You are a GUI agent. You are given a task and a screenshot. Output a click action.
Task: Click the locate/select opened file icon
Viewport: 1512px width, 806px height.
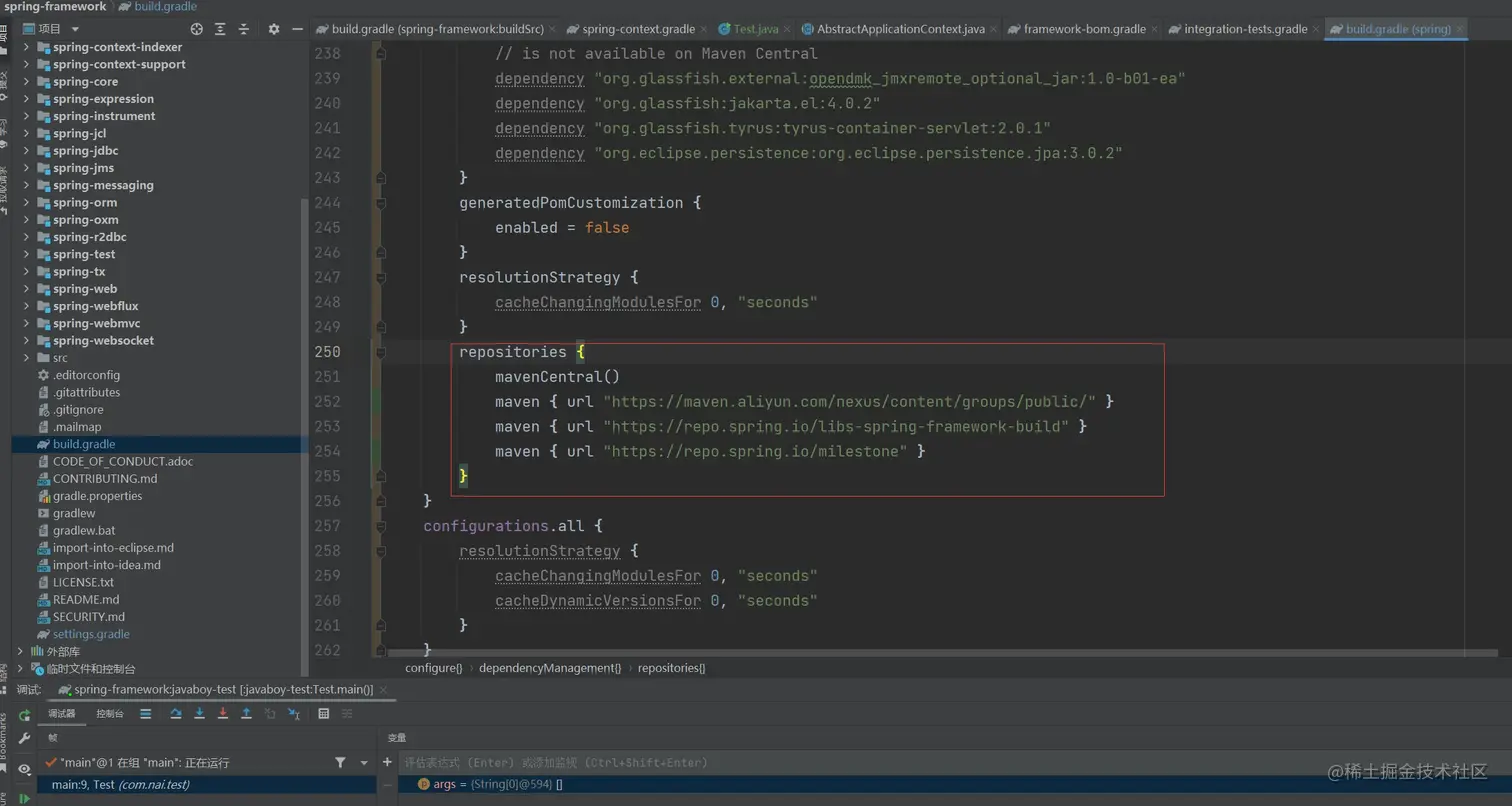(196, 29)
